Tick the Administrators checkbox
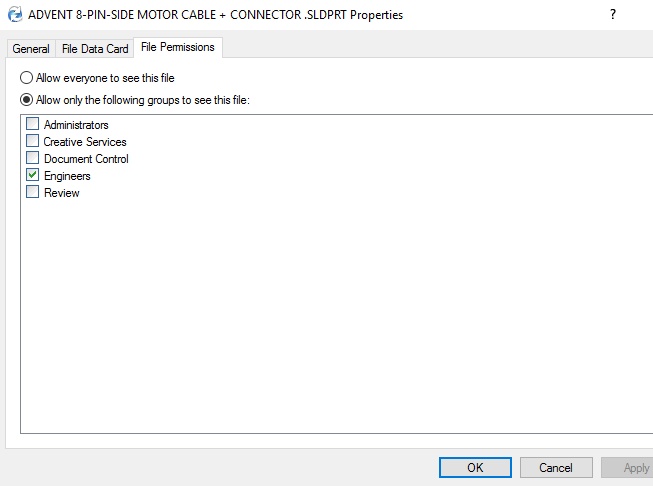The height and width of the screenshot is (486, 653). 32,124
